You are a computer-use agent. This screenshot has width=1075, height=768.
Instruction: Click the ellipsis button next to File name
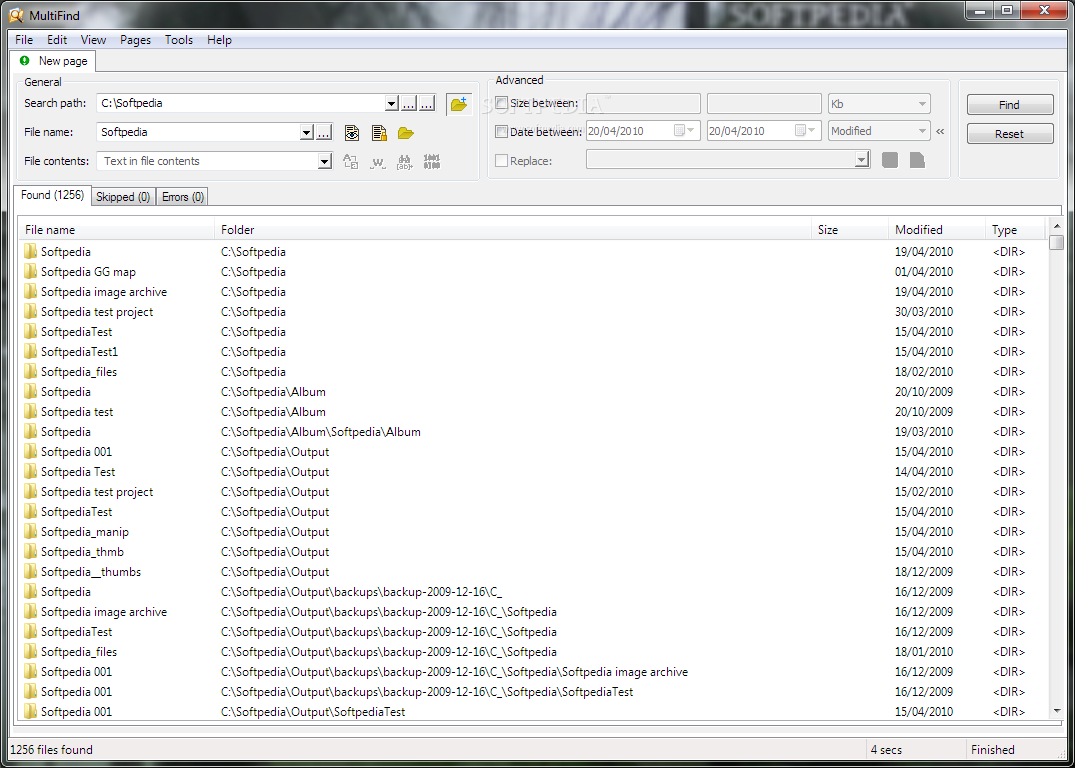click(x=324, y=132)
